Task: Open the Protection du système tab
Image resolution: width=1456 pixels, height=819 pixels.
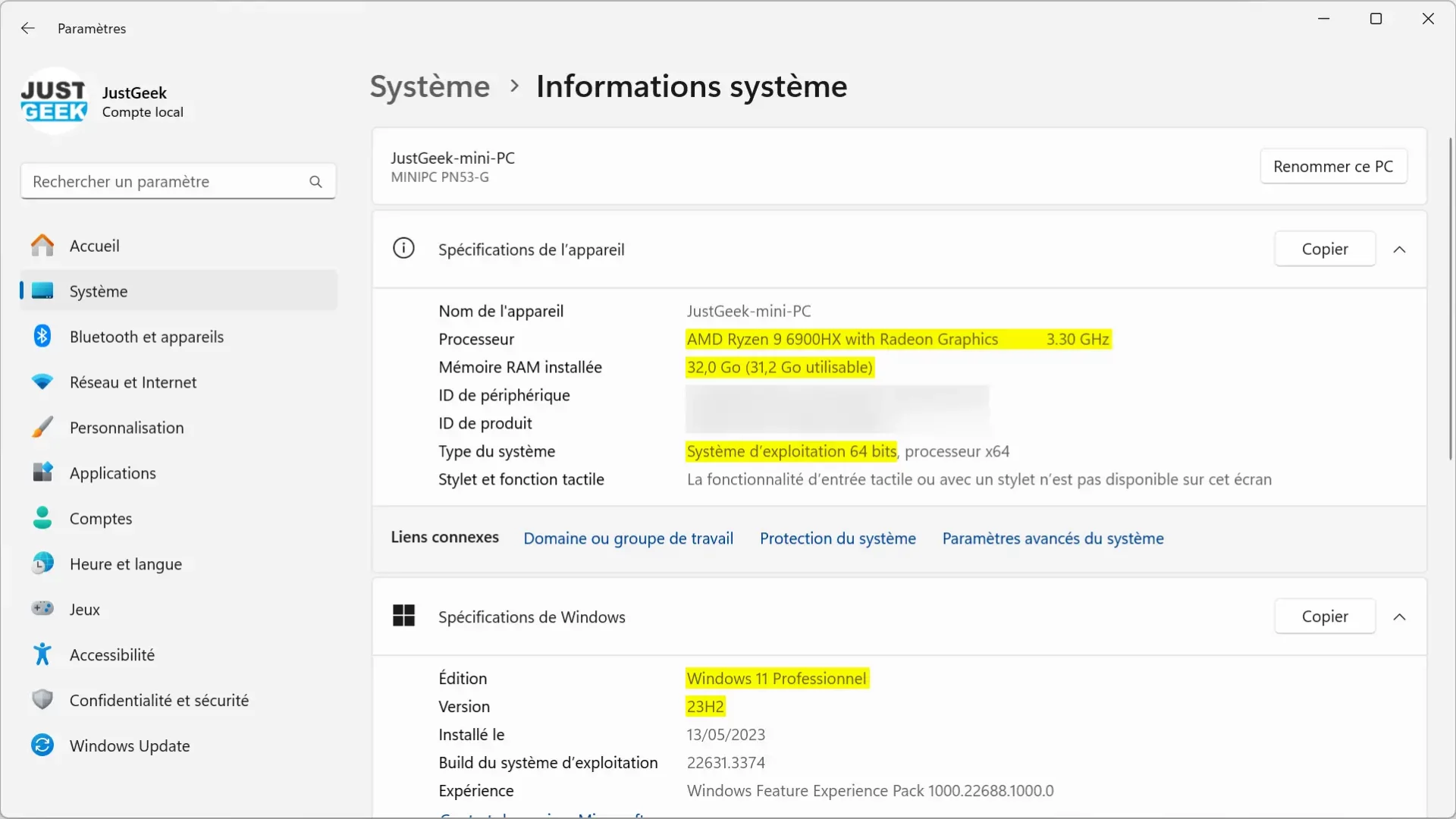Action: 839,538
